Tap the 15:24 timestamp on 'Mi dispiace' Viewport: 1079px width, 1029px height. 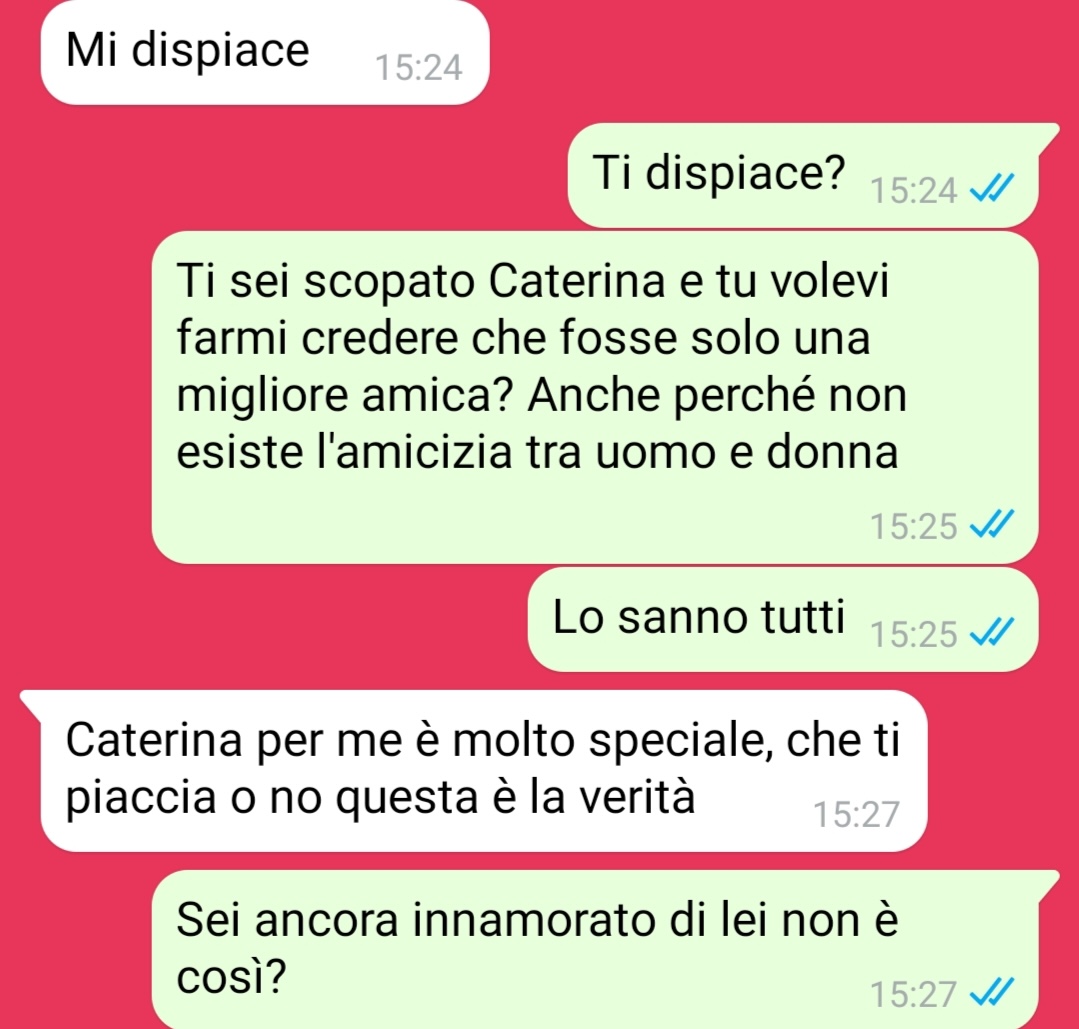[x=418, y=67]
